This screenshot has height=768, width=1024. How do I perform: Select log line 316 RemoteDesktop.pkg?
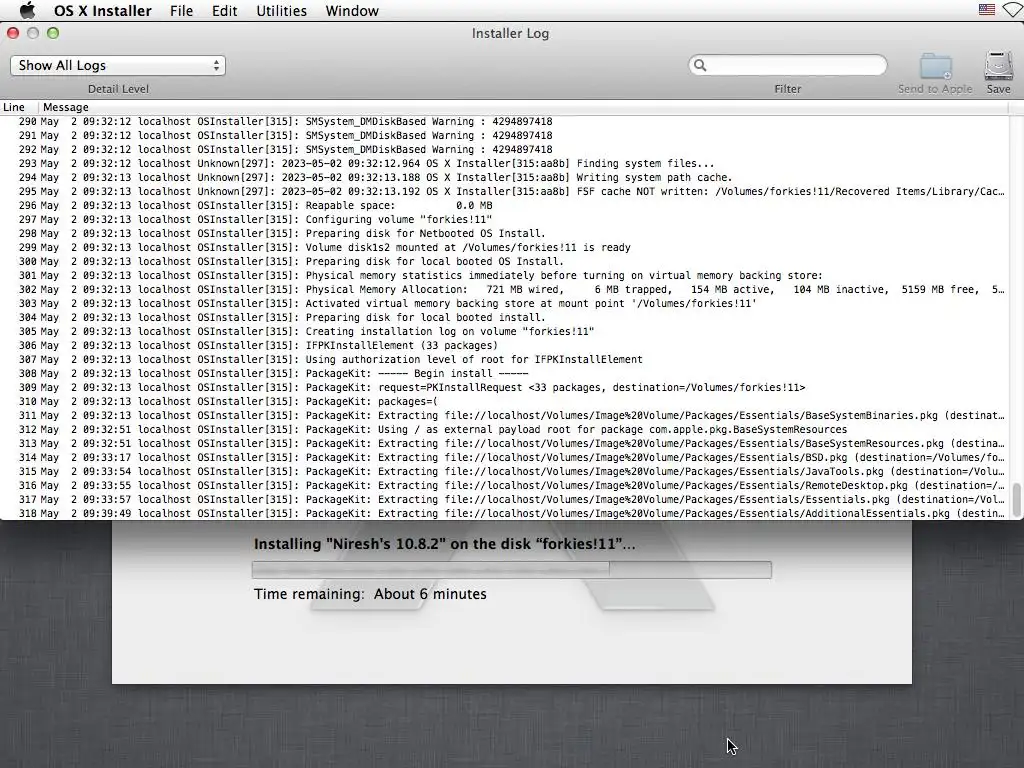(504, 486)
